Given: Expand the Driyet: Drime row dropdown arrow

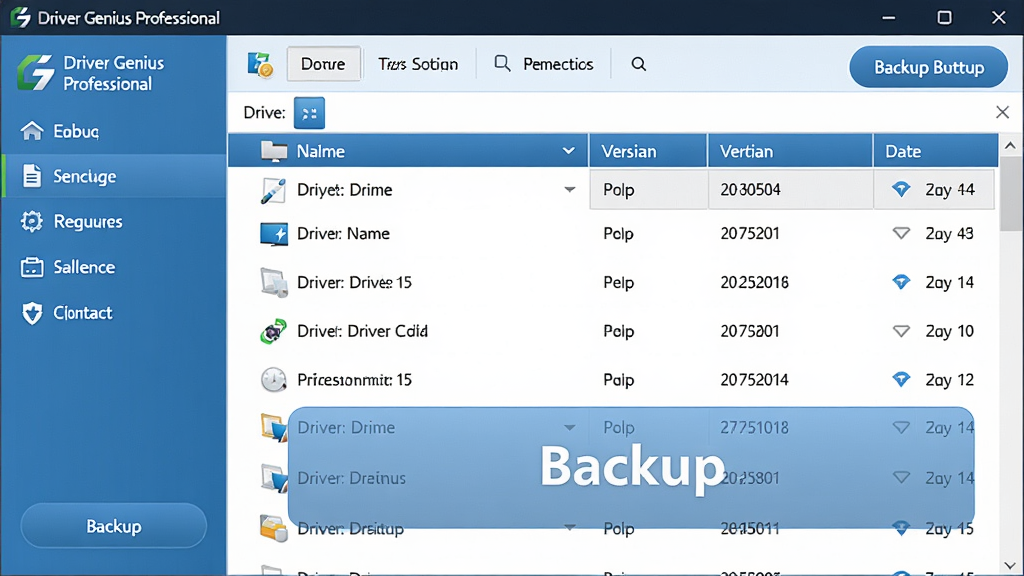Looking at the screenshot, I should 569,189.
